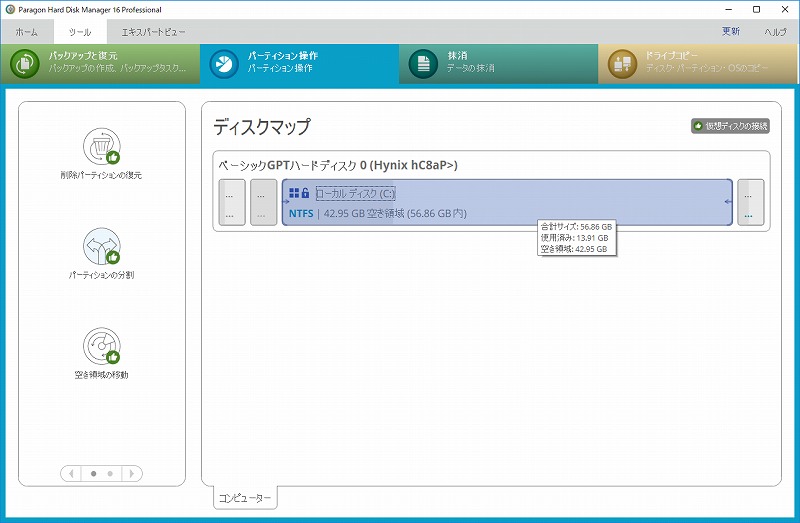Image resolution: width=800 pixels, height=523 pixels.
Task: Open the ホーム tab
Action: pos(27,32)
